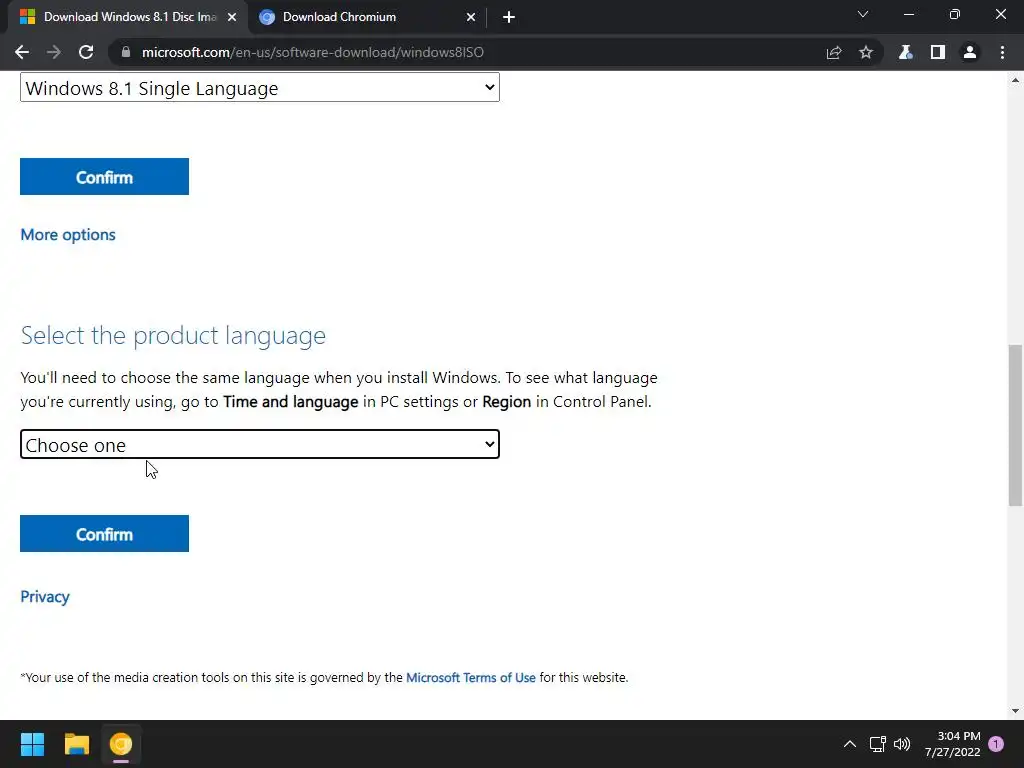
Task: Open the More options link
Action: (x=68, y=234)
